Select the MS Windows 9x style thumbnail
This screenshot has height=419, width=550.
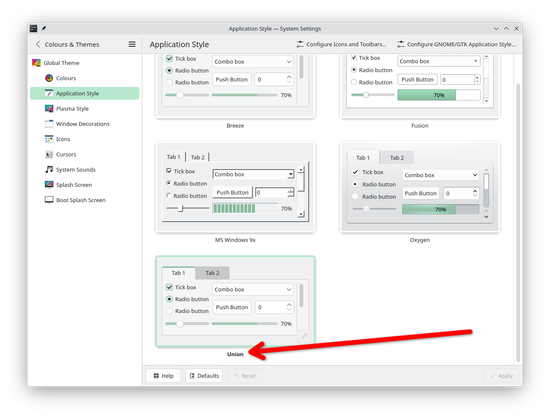[x=235, y=187]
